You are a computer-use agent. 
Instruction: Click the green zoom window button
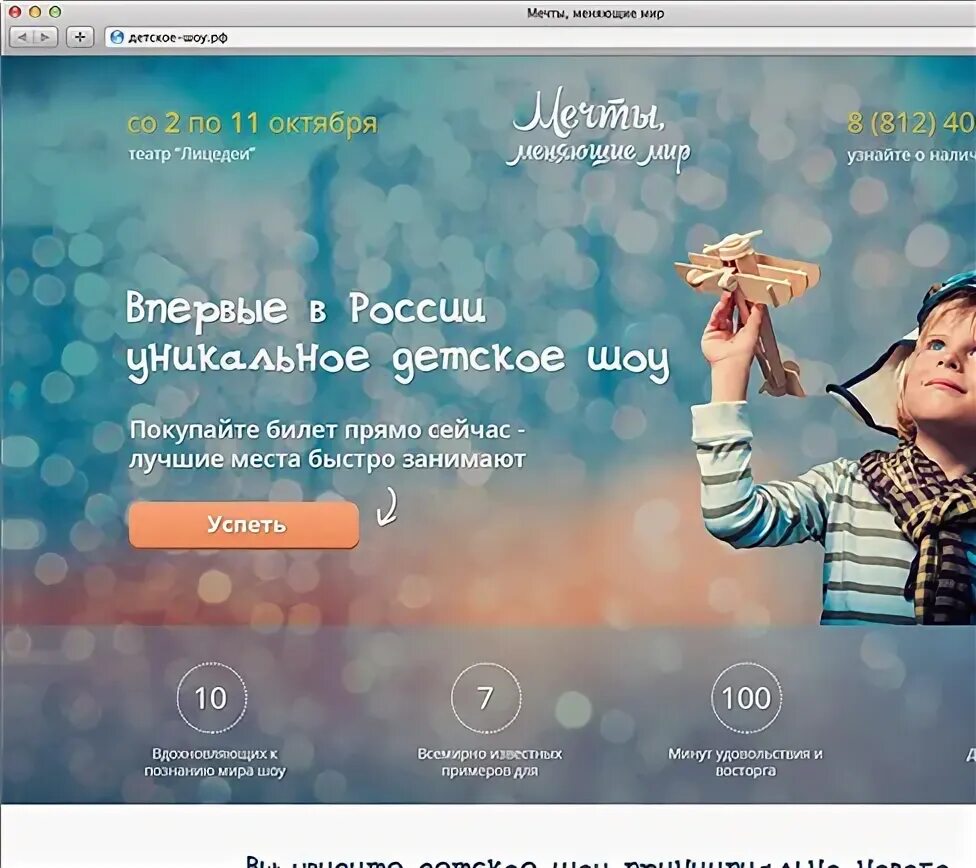[55, 11]
